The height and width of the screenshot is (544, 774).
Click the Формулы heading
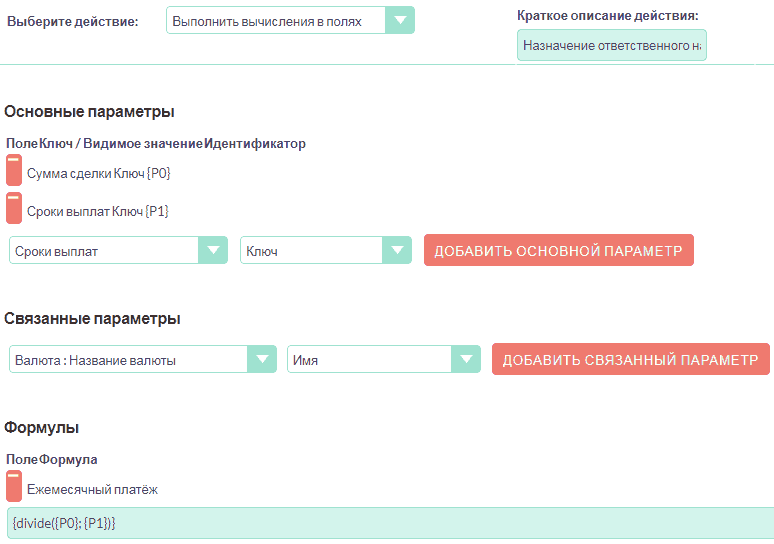click(41, 427)
